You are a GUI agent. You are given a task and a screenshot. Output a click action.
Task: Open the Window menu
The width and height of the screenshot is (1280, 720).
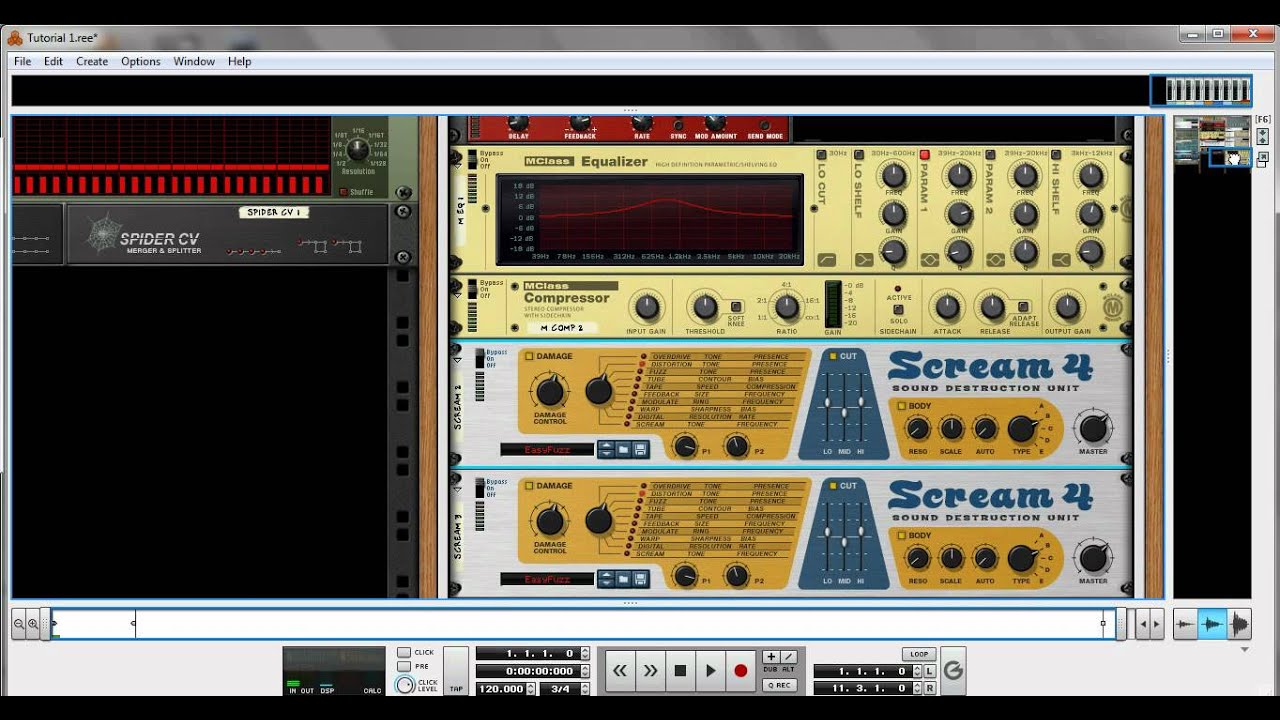(194, 61)
